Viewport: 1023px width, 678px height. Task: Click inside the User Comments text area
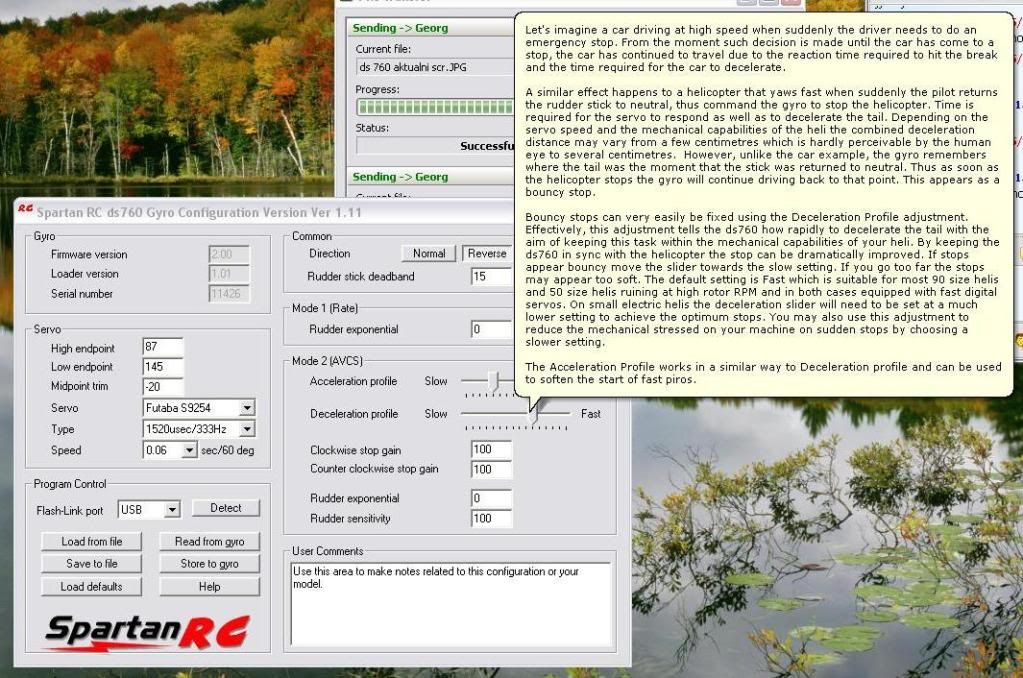click(450, 605)
